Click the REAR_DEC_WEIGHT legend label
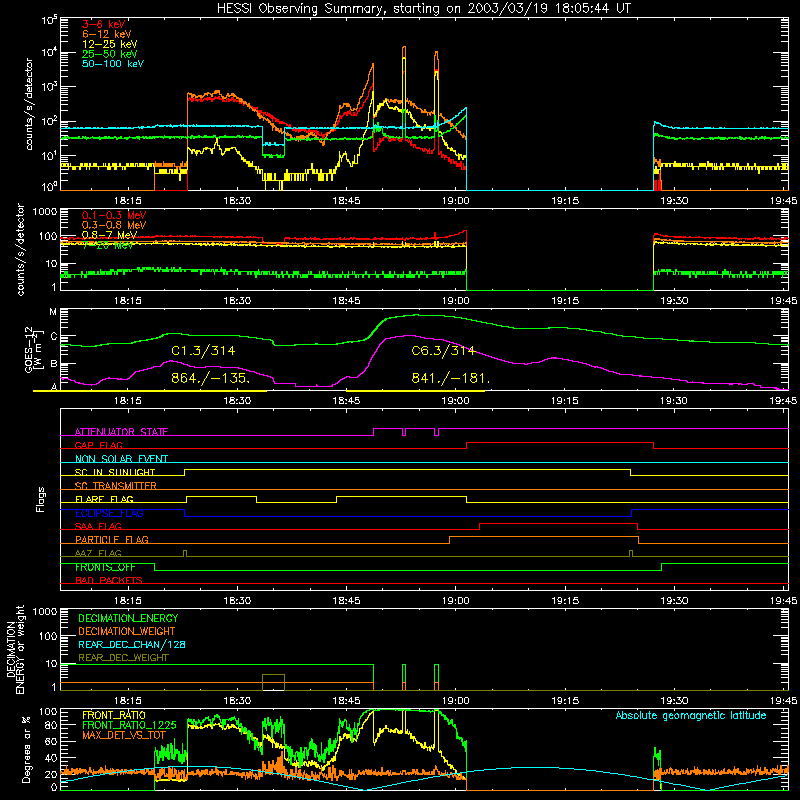 pos(123,658)
